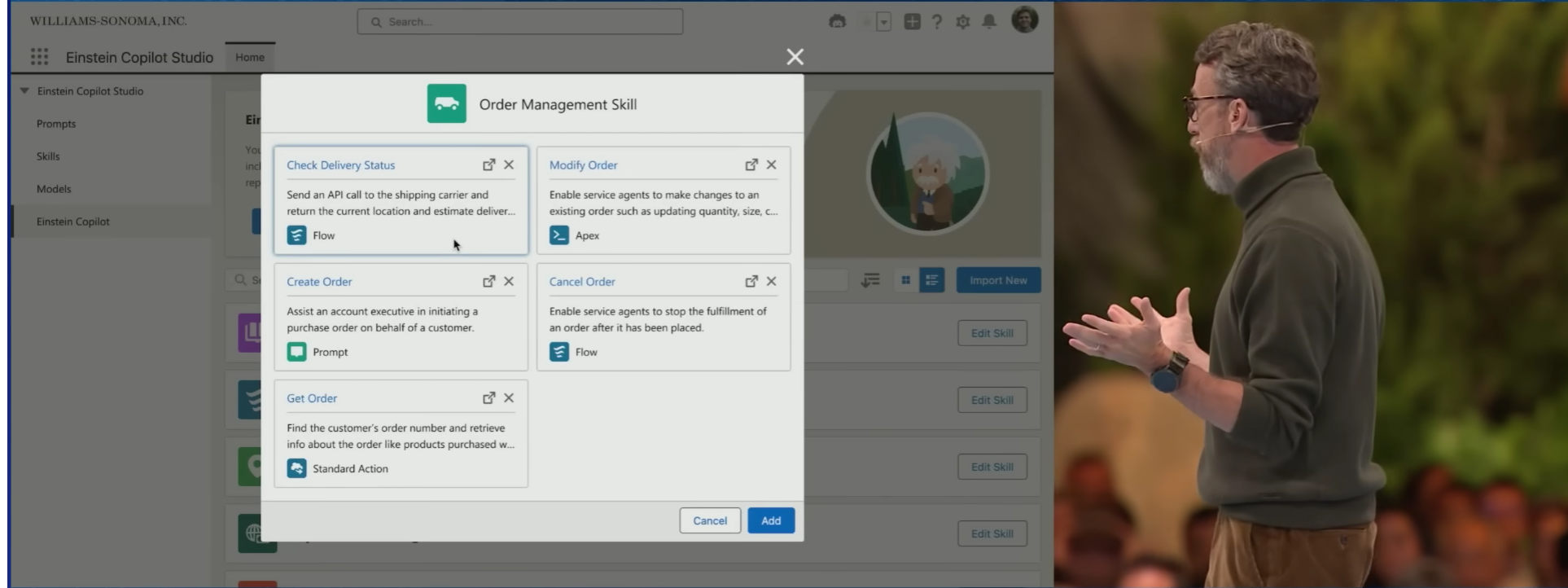Click the Williams-Sonoma, Inc. logo
This screenshot has height=588, width=1568.
point(108,21)
